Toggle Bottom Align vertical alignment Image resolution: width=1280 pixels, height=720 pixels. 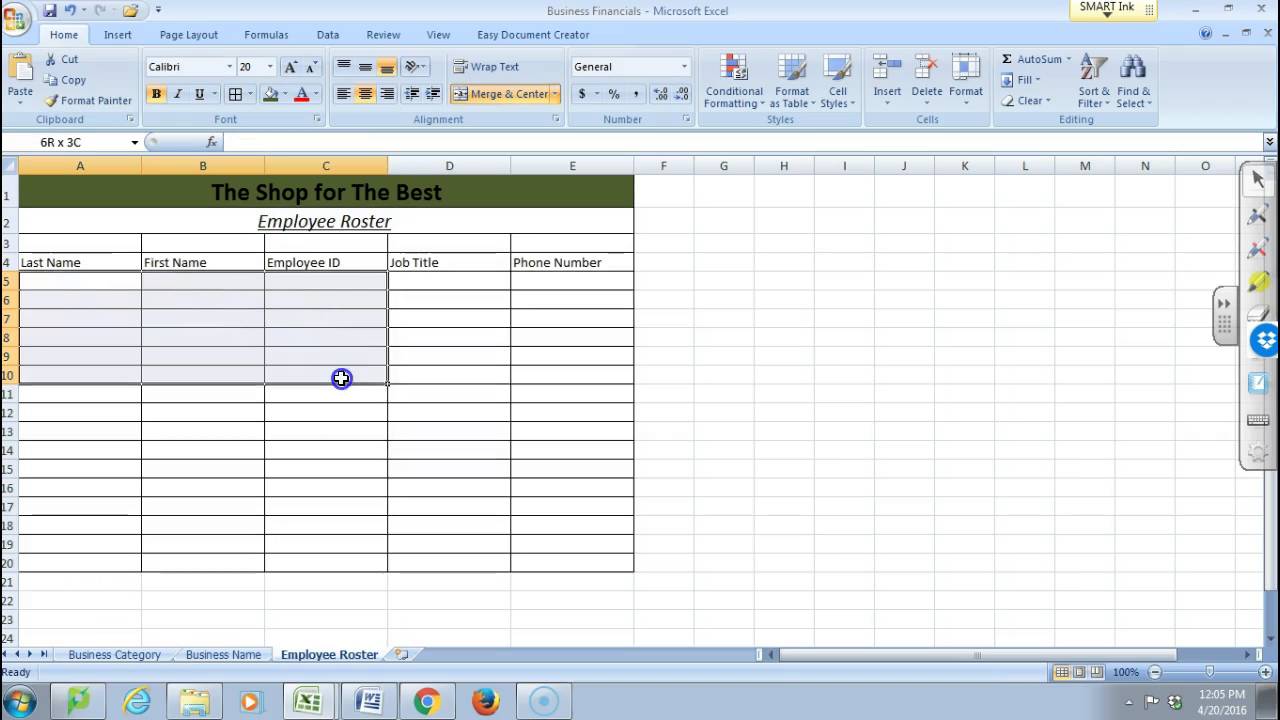tap(387, 67)
